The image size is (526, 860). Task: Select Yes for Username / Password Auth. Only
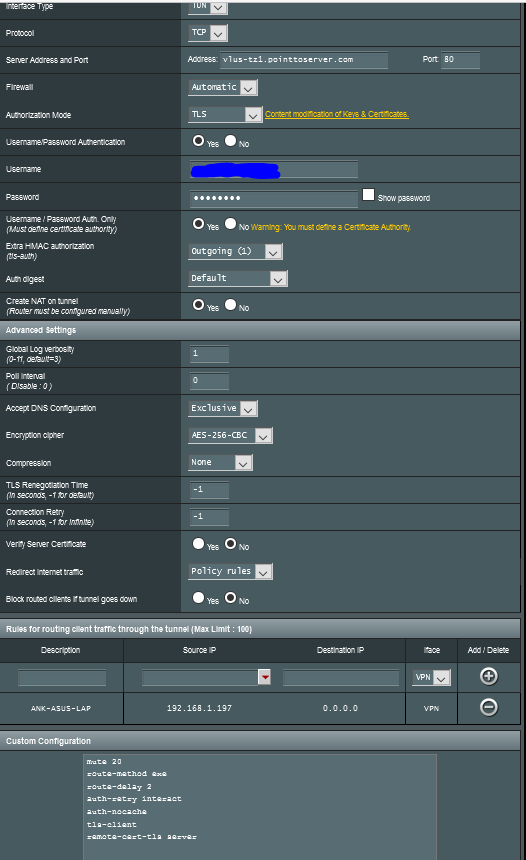coord(198,224)
